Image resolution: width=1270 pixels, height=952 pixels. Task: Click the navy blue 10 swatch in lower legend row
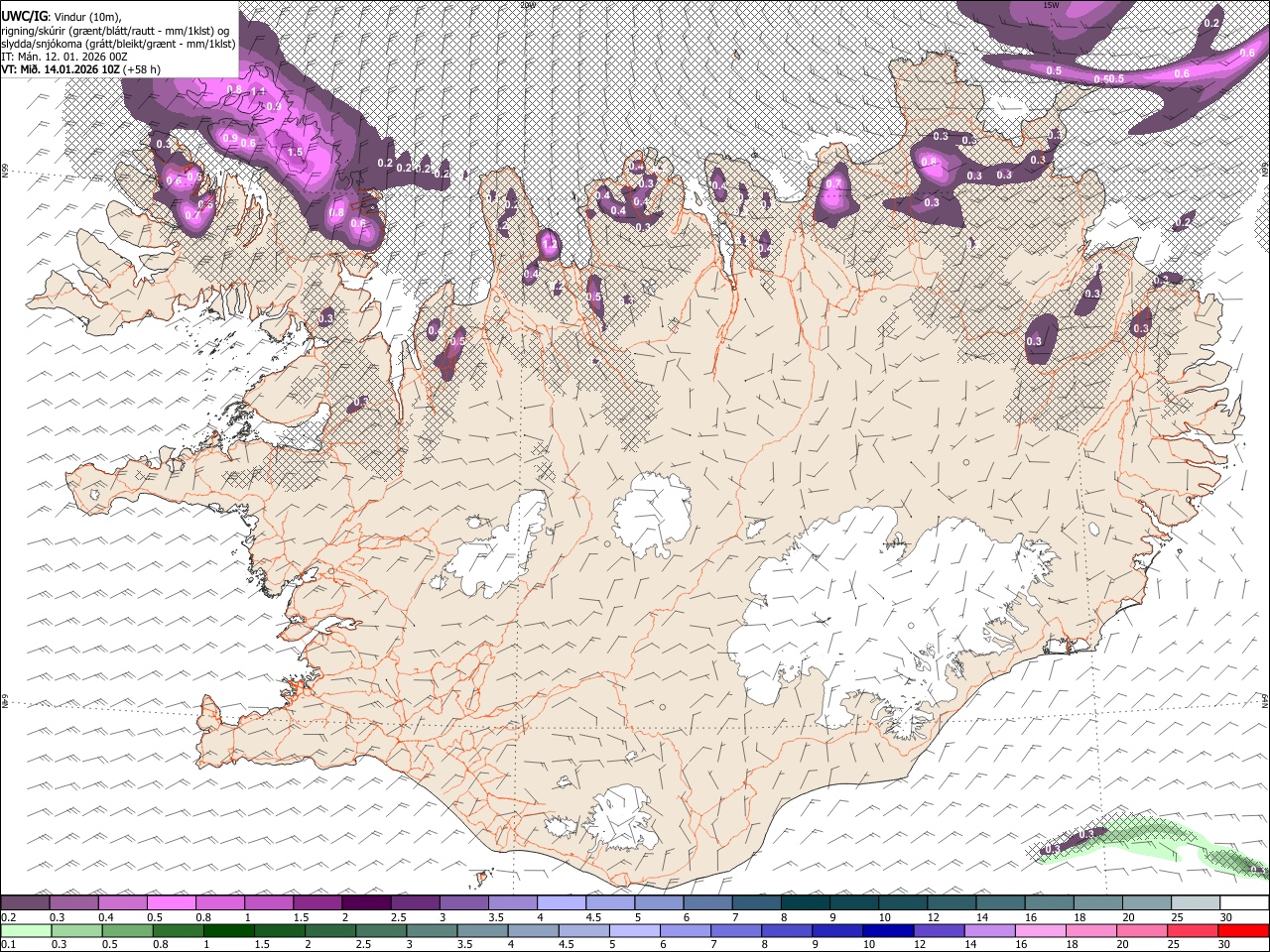[887, 931]
